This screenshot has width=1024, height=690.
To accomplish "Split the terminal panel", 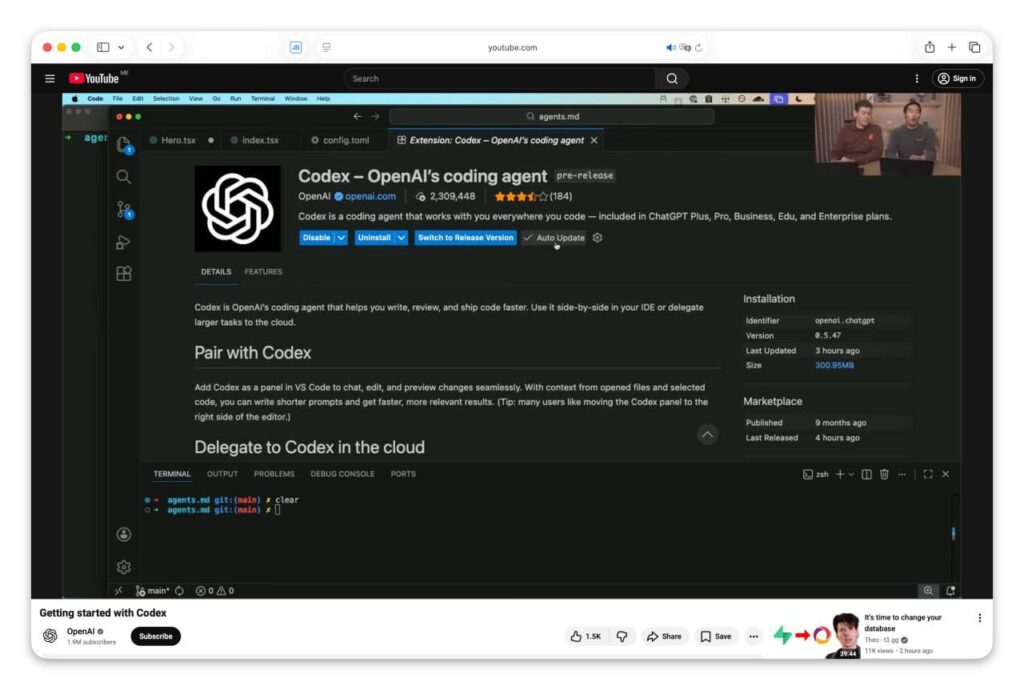I will point(867,474).
